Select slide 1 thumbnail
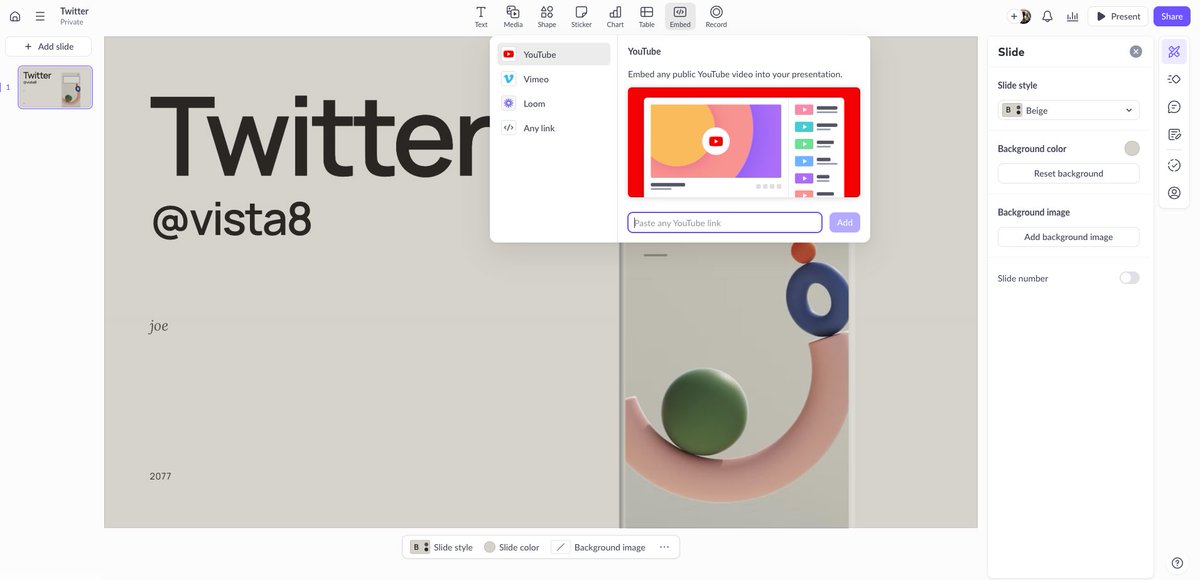This screenshot has height=580, width=1200. 55,87
